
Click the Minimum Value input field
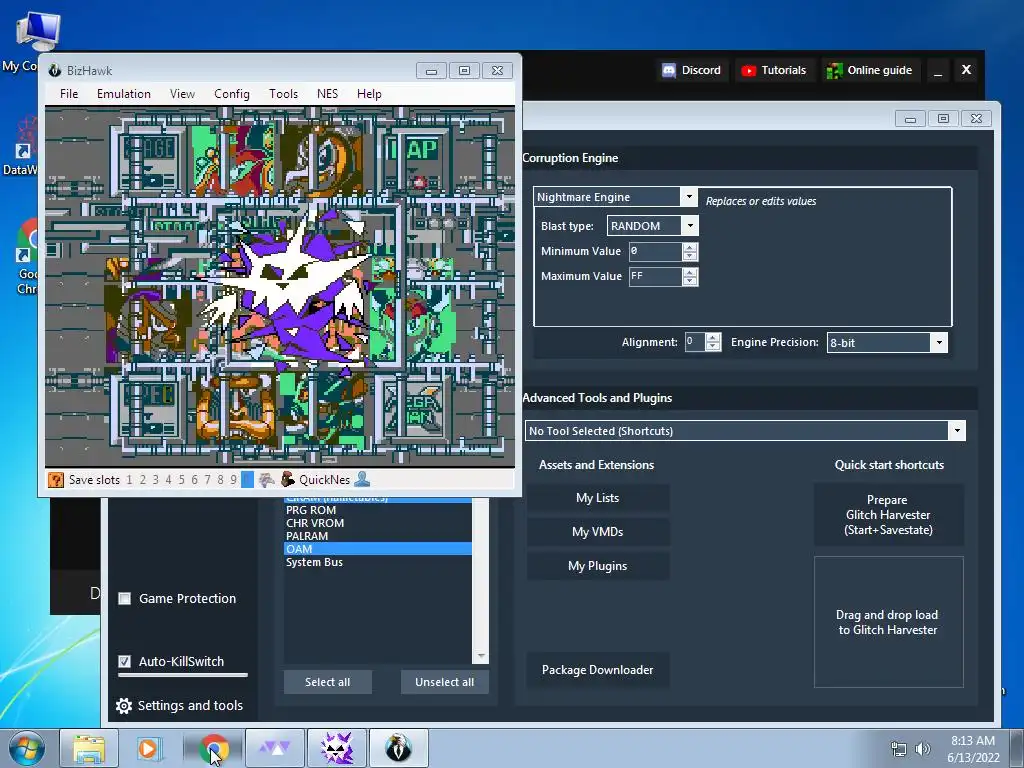click(656, 252)
